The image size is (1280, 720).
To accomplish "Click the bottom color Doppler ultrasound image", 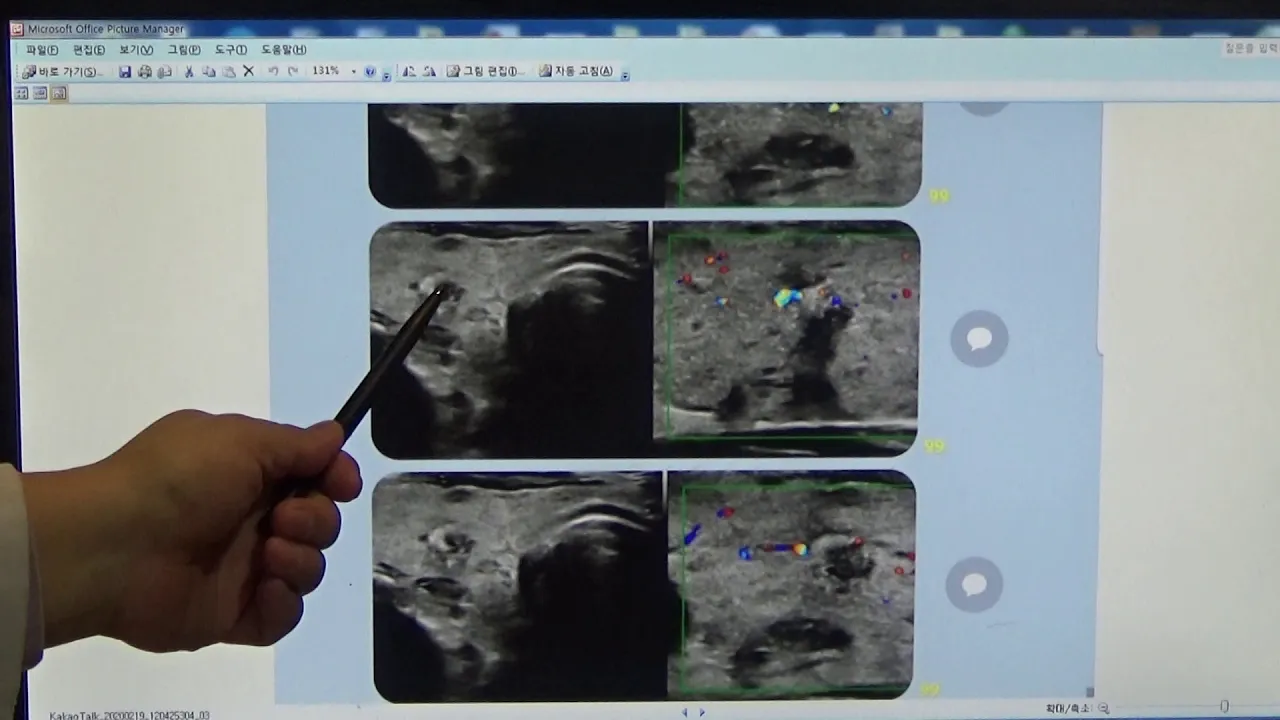I will coord(791,584).
